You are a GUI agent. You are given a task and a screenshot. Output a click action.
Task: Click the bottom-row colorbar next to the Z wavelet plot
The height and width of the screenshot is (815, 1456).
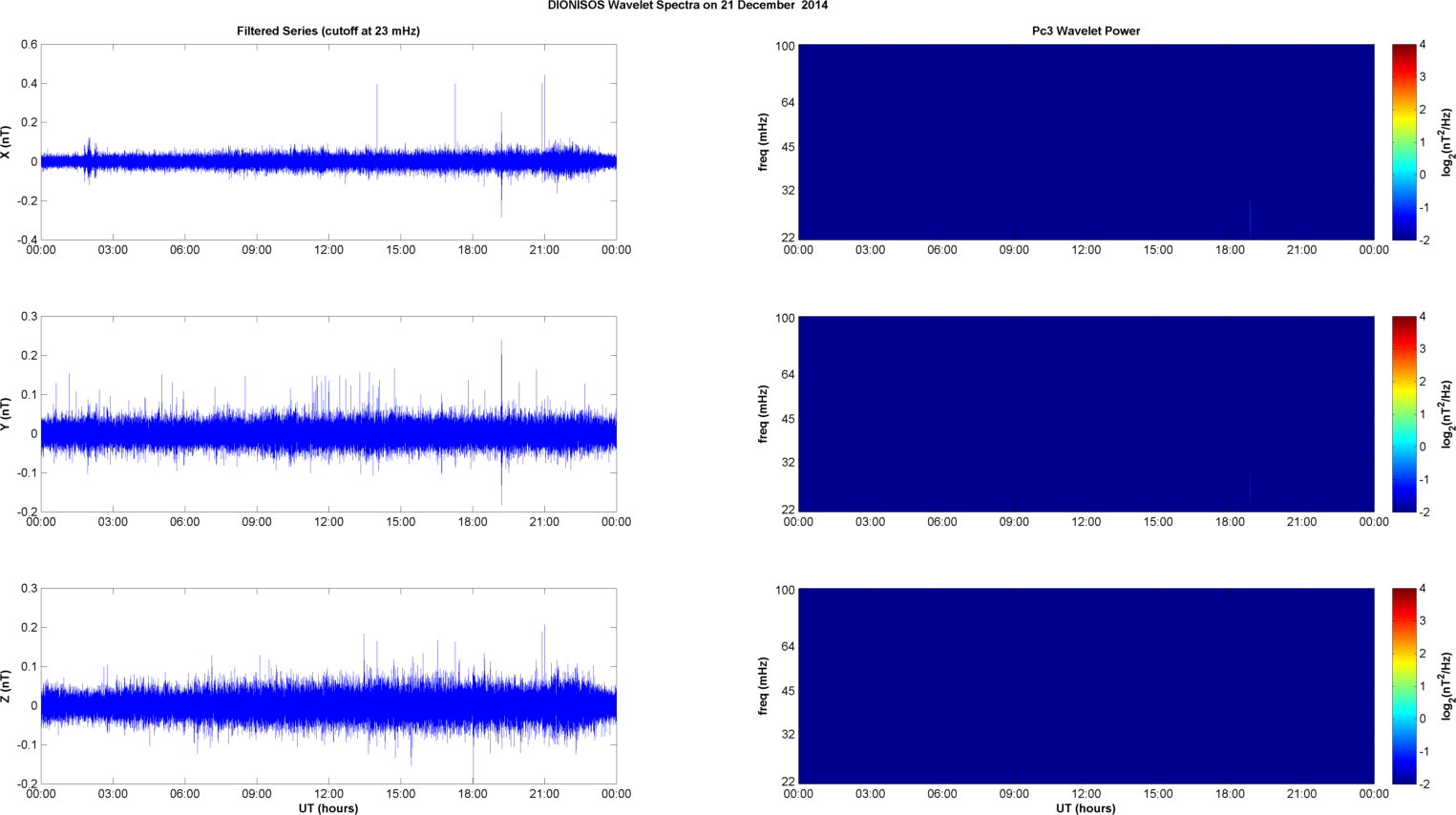point(1403,686)
